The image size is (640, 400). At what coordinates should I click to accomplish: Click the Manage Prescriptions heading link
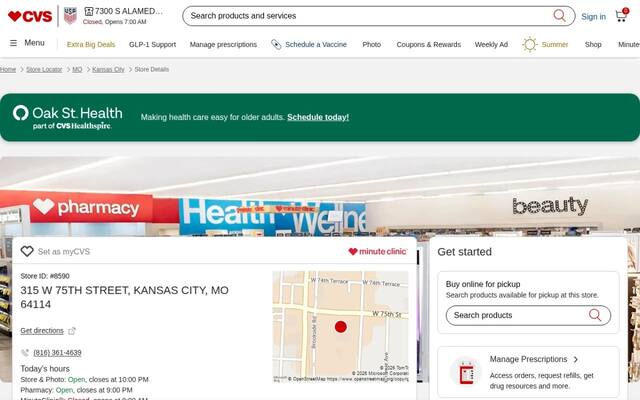[x=528, y=359]
